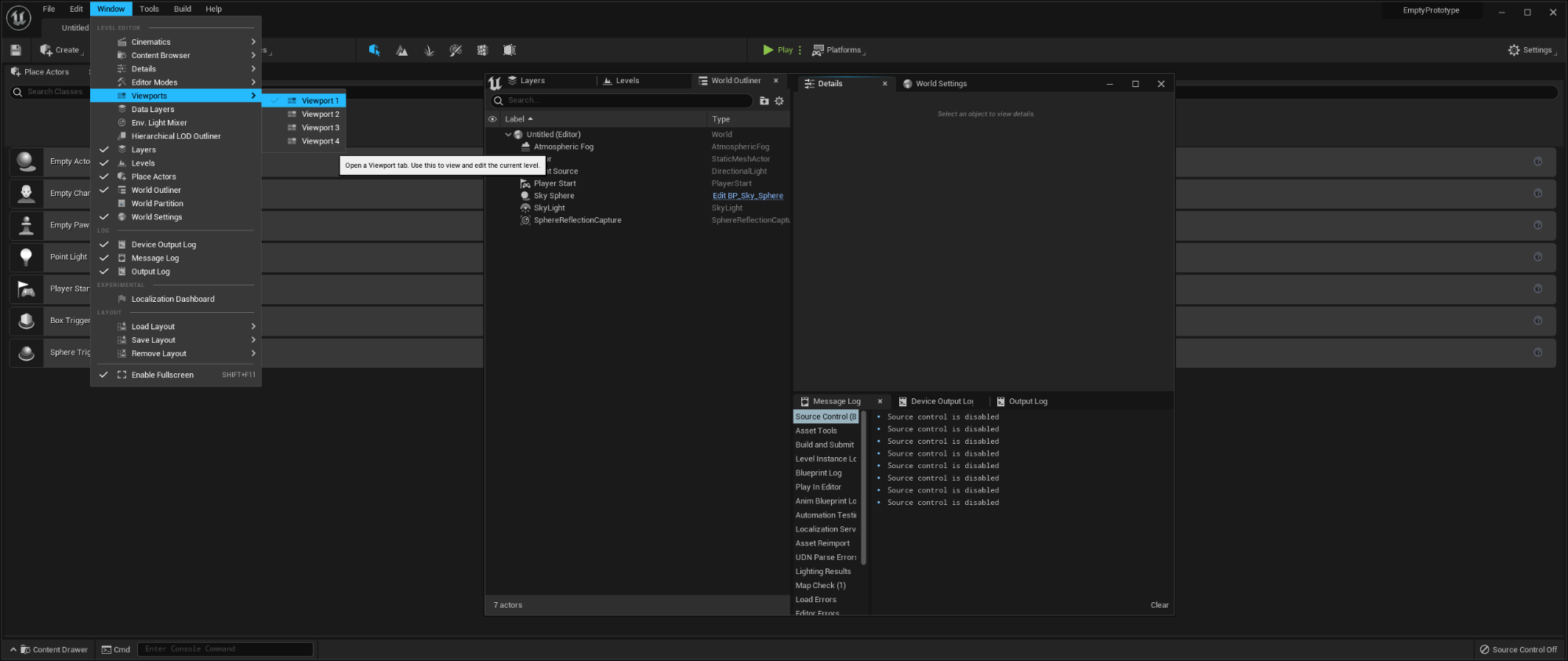Viewport: 1568px width, 661px height.
Task: Open Viewport 4 from submenu
Action: (x=304, y=141)
